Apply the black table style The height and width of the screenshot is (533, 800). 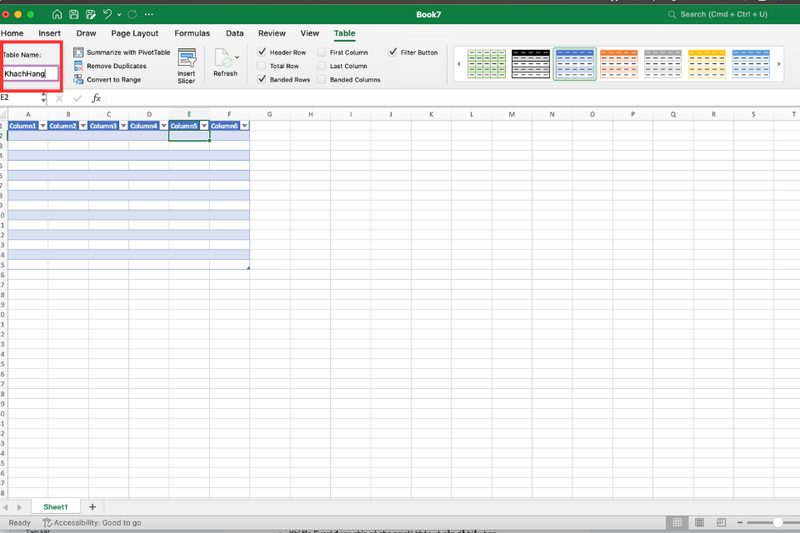pyautogui.click(x=531, y=64)
